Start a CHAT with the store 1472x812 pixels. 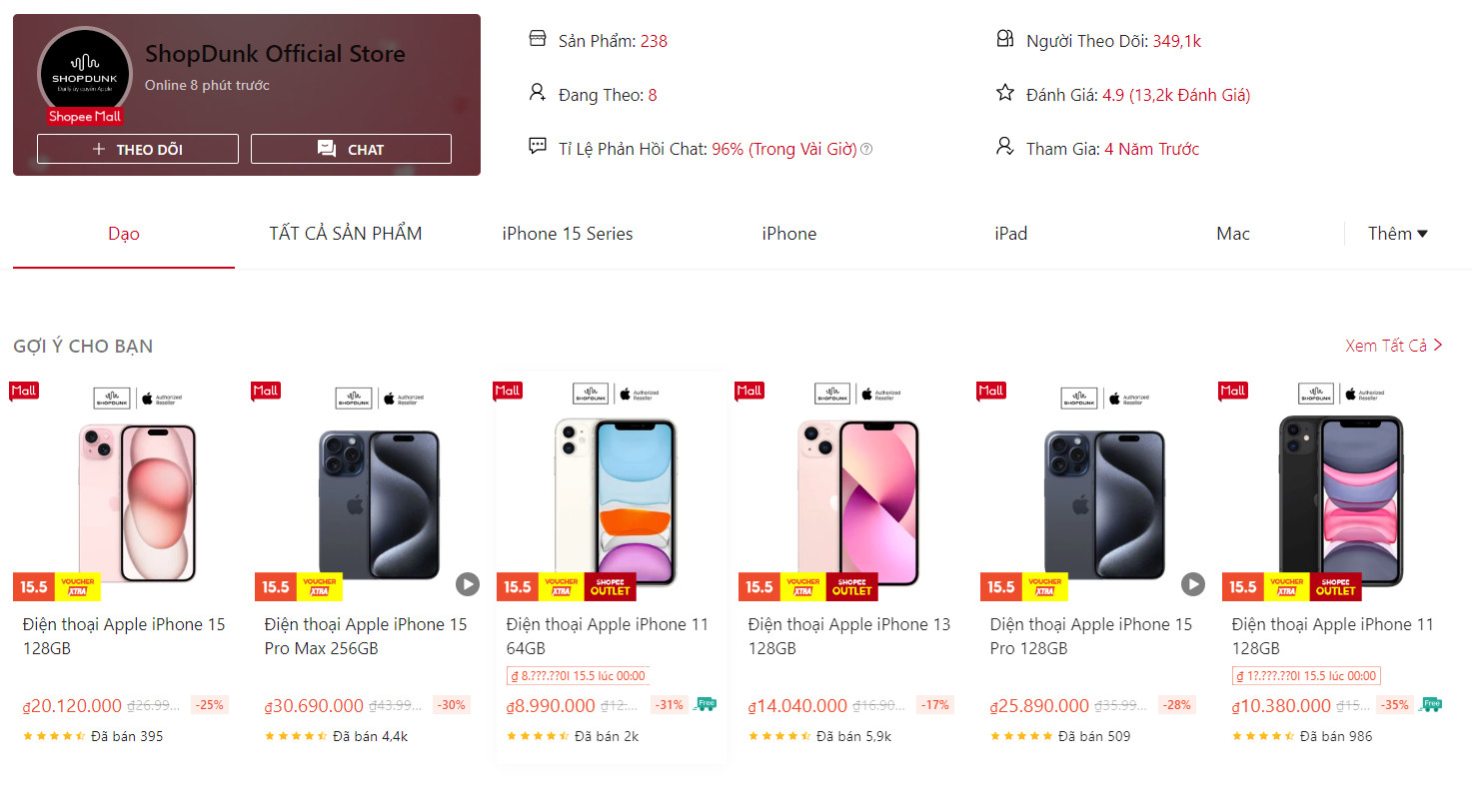pyautogui.click(x=351, y=149)
